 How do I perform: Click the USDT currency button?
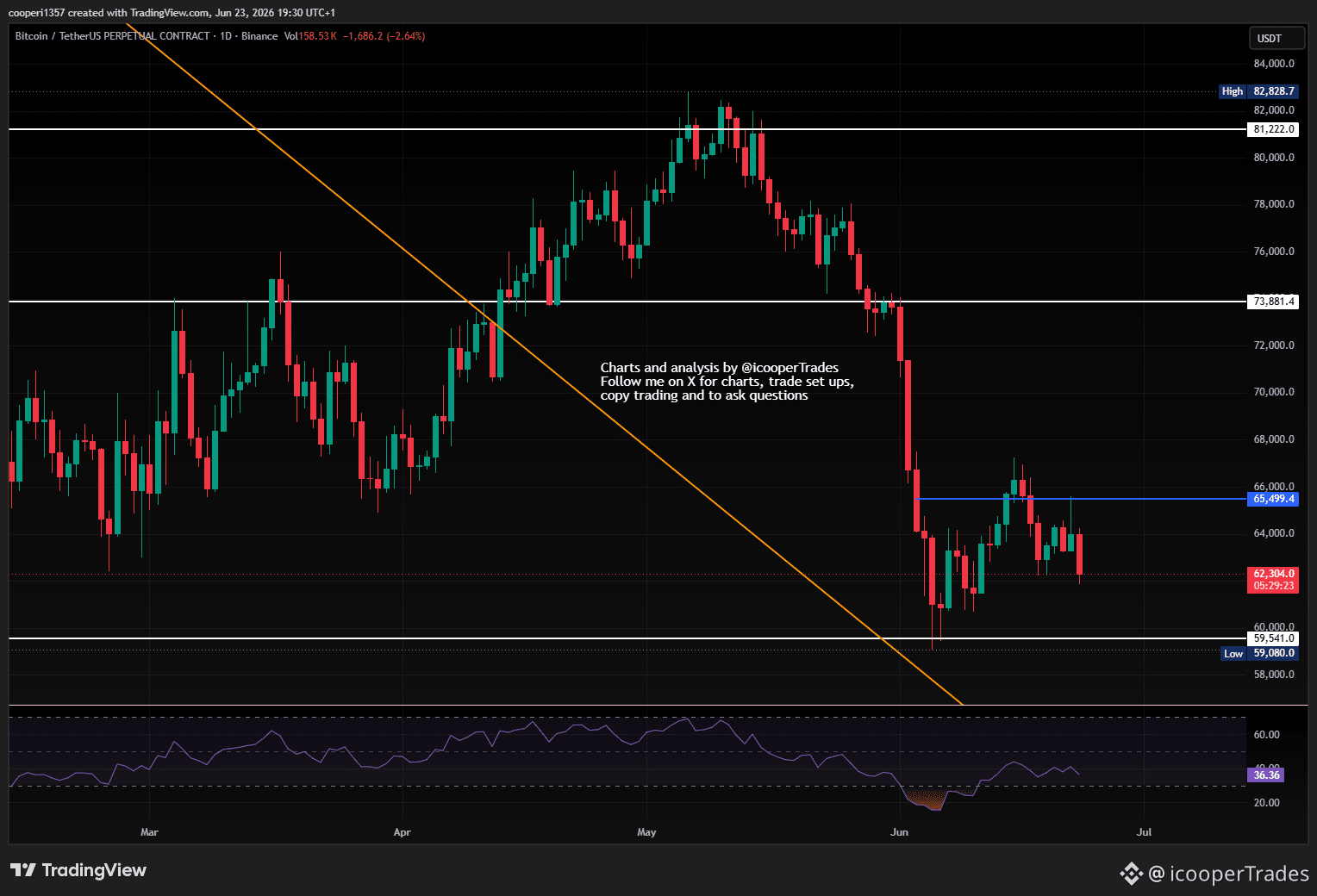pyautogui.click(x=1276, y=38)
